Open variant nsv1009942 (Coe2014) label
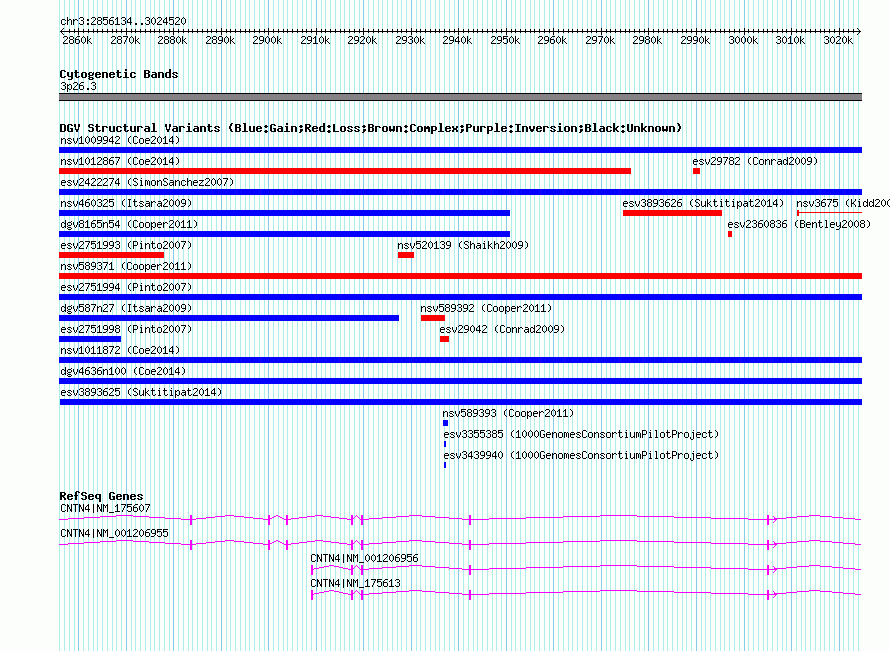The height and width of the screenshot is (651, 890). pyautogui.click(x=120, y=140)
